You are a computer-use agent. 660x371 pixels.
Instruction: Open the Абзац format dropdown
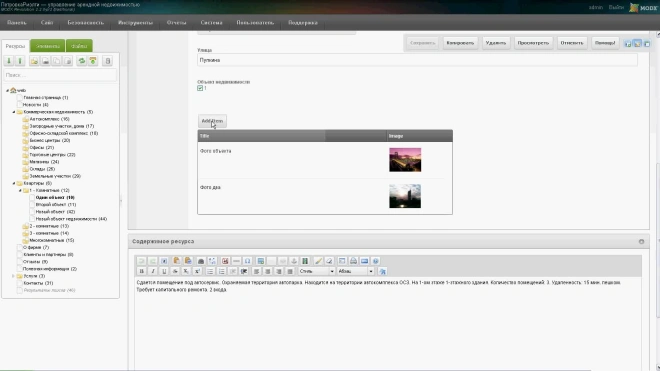pos(355,271)
